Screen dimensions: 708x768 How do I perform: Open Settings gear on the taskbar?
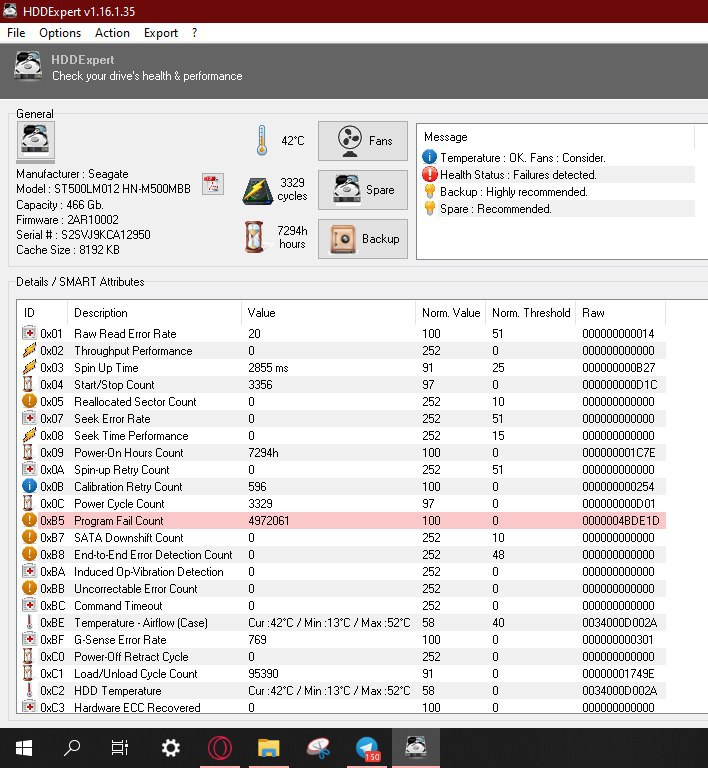pyautogui.click(x=171, y=748)
